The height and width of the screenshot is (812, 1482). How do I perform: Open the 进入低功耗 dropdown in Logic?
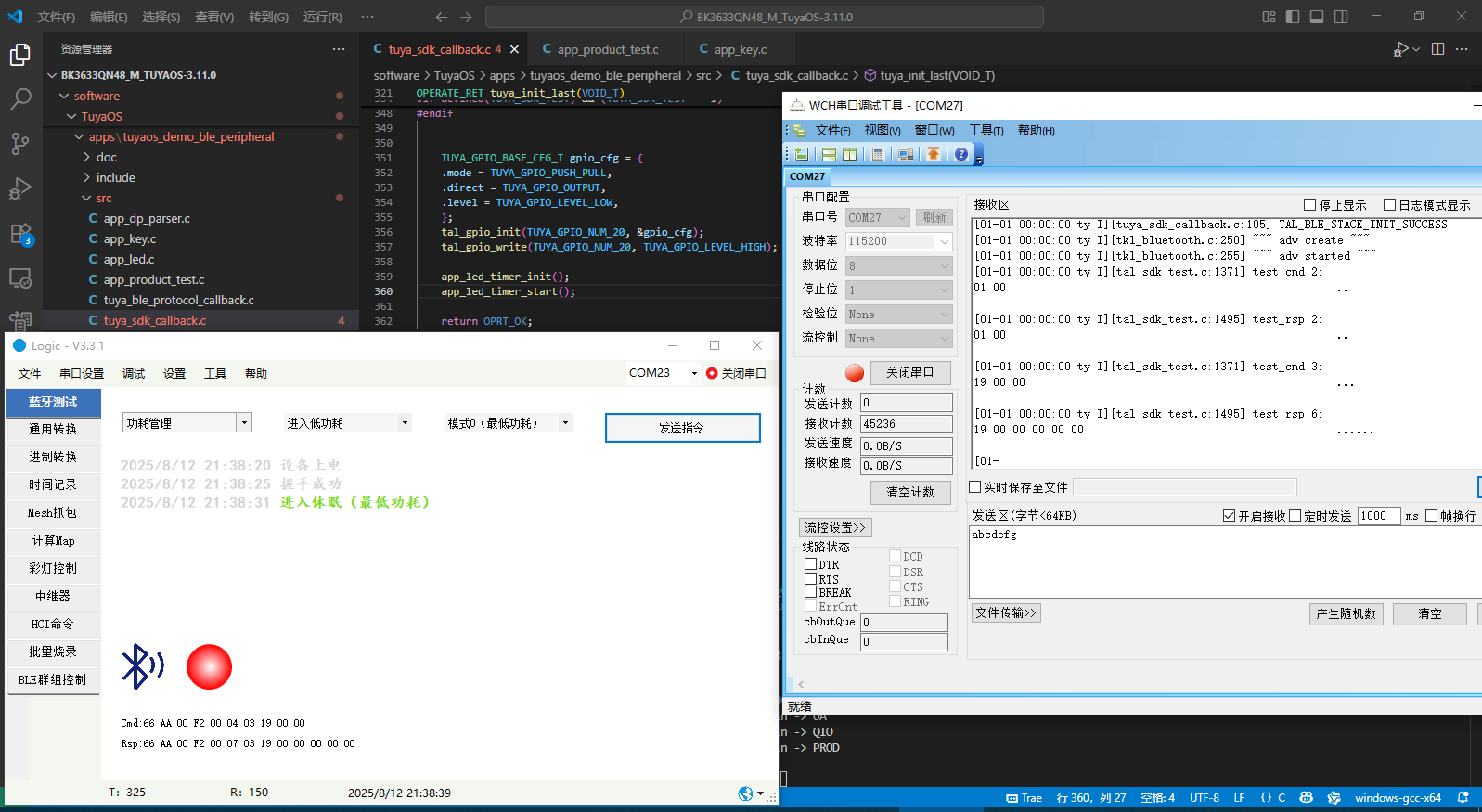click(x=347, y=423)
